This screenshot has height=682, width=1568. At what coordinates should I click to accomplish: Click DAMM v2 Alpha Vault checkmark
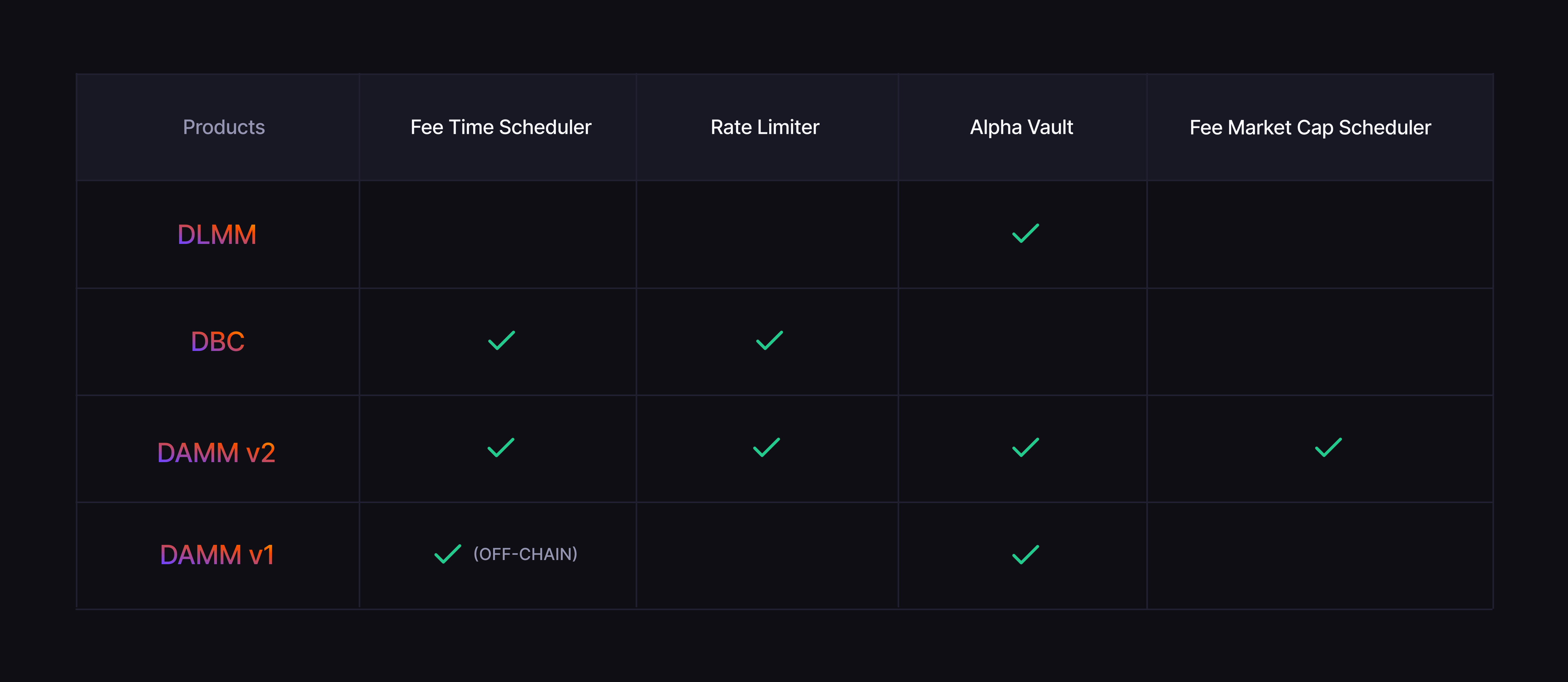1025,448
